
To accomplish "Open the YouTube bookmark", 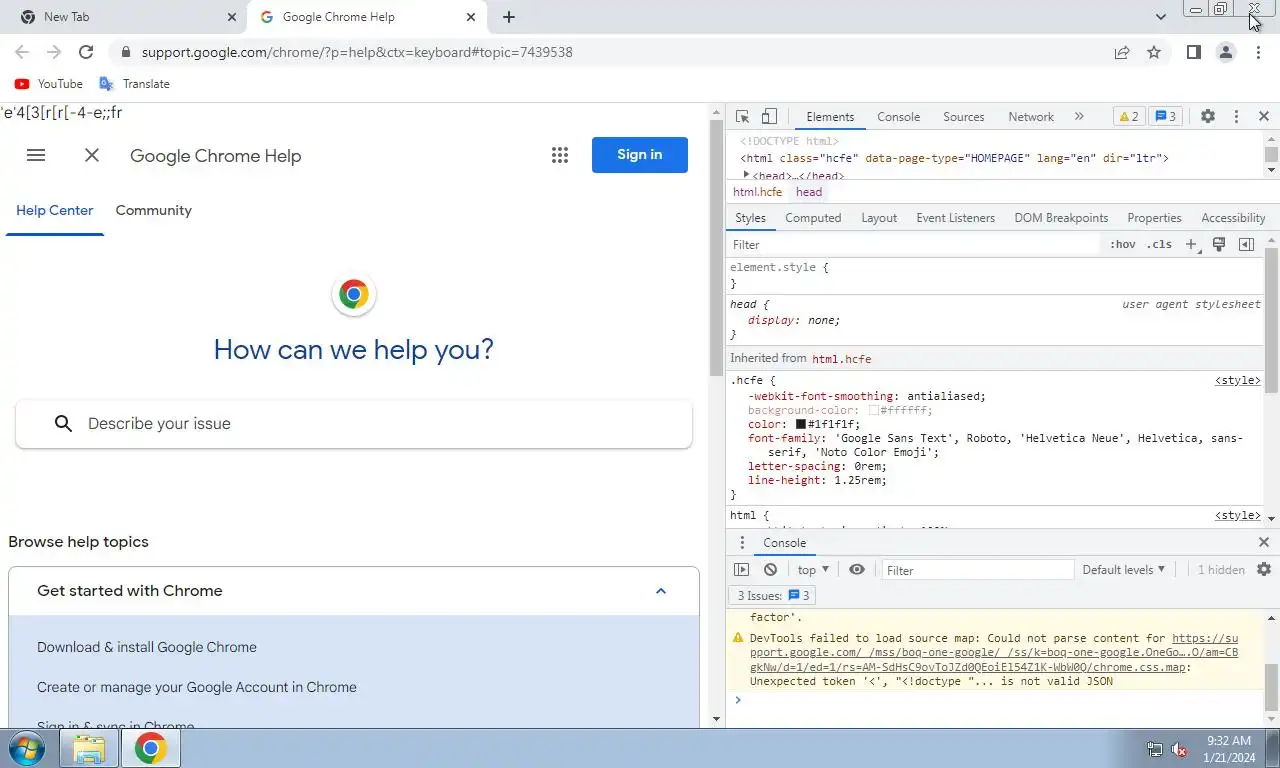I will tap(49, 84).
